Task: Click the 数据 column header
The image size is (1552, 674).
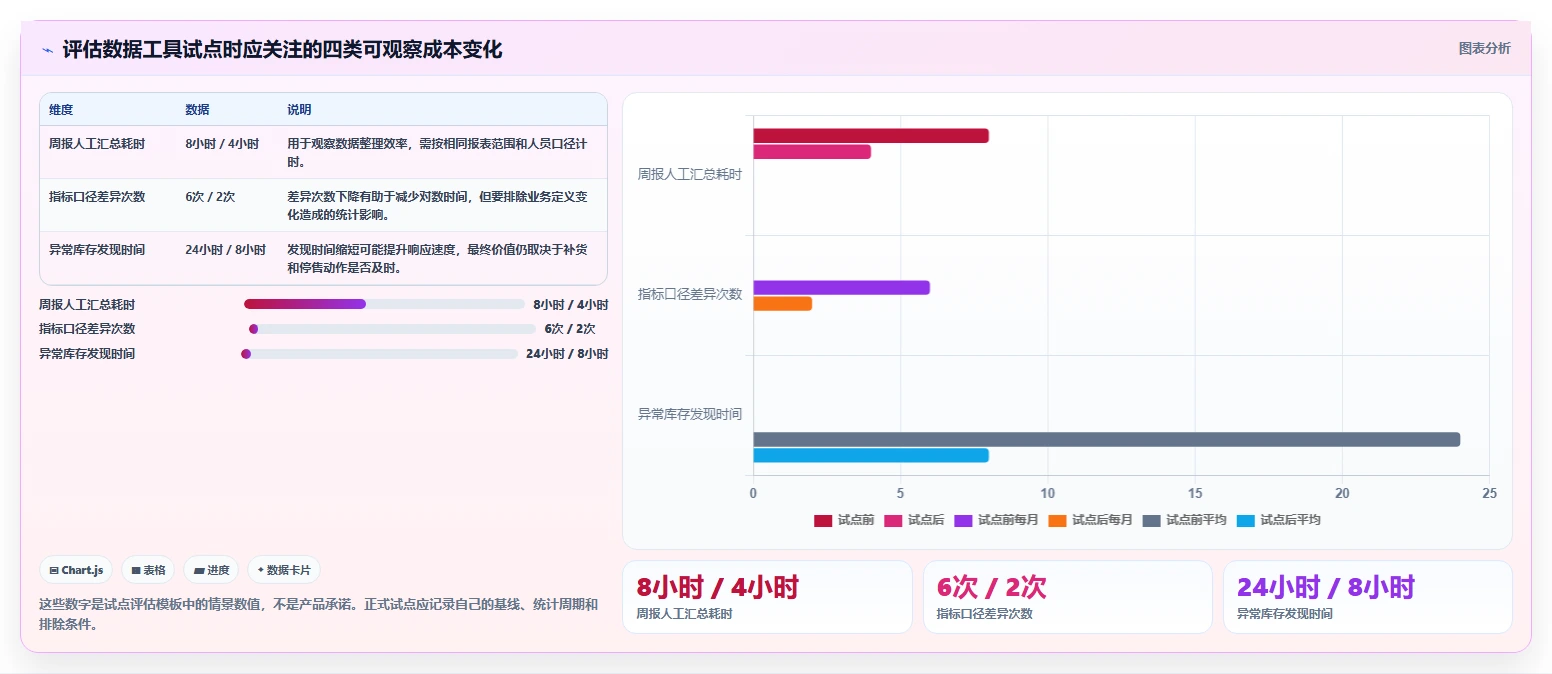Action: [x=197, y=110]
